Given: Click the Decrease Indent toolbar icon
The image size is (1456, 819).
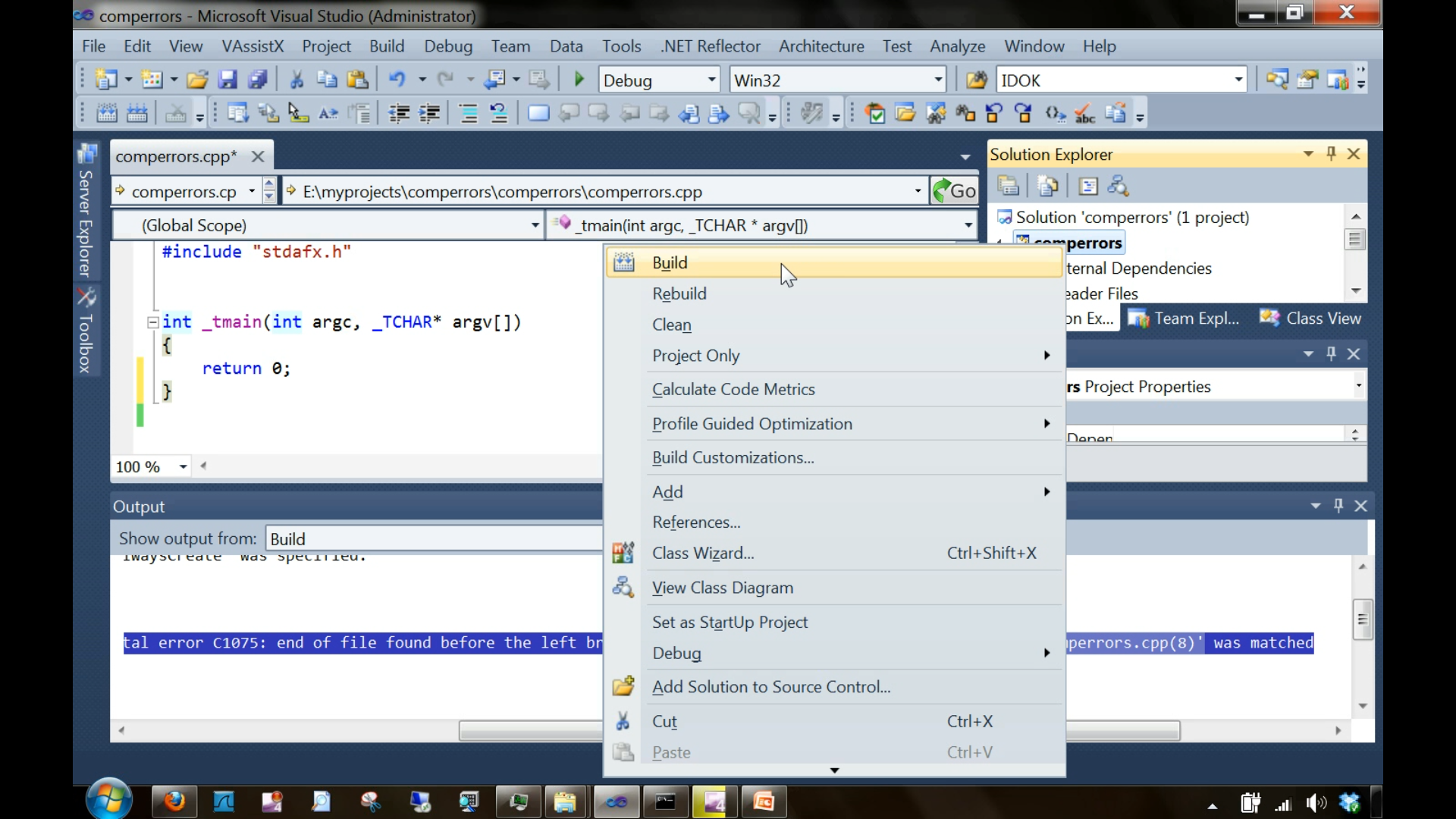Looking at the screenshot, I should 399,114.
